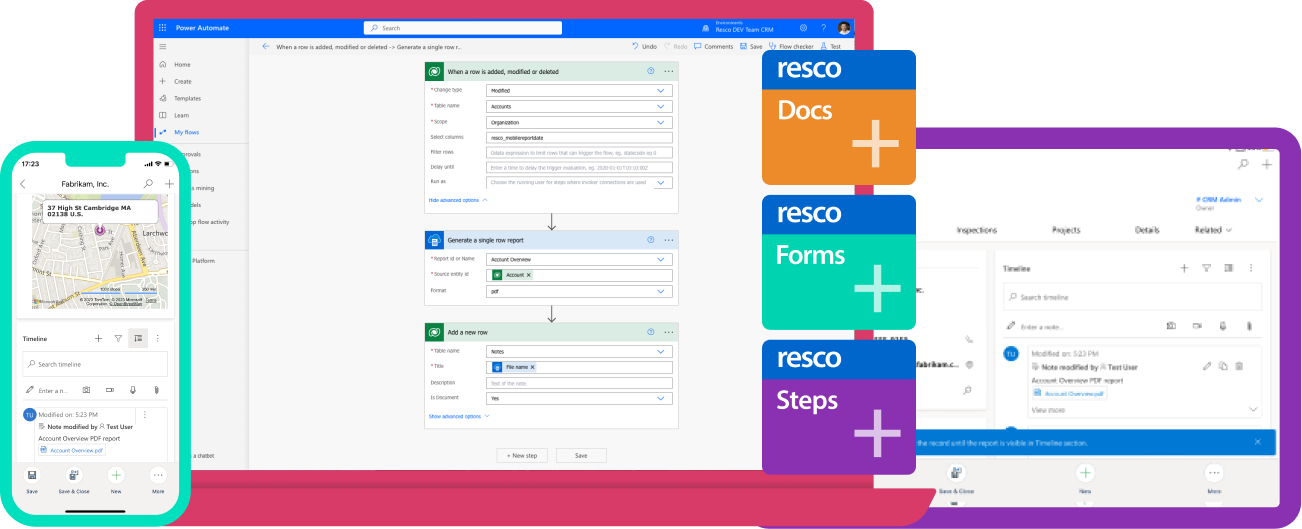
Task: Show help for the trigger step
Action: [651, 71]
